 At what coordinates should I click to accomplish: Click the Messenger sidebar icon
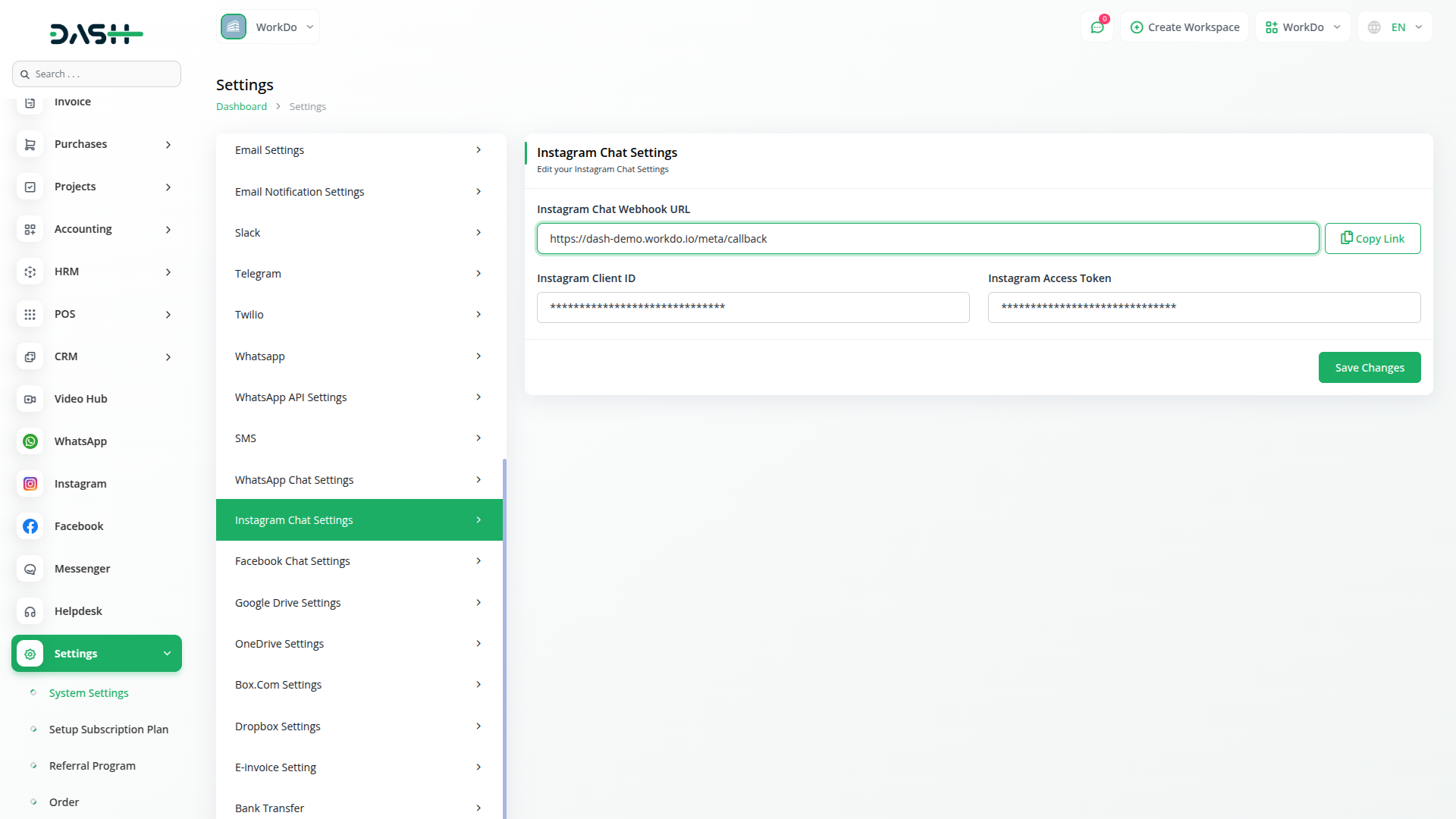pyautogui.click(x=30, y=569)
